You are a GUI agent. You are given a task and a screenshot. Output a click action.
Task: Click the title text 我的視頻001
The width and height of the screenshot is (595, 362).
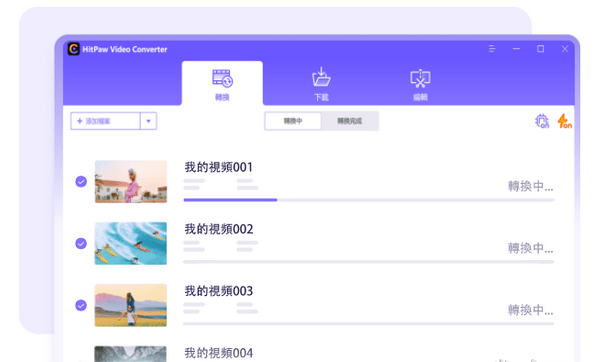click(x=219, y=167)
